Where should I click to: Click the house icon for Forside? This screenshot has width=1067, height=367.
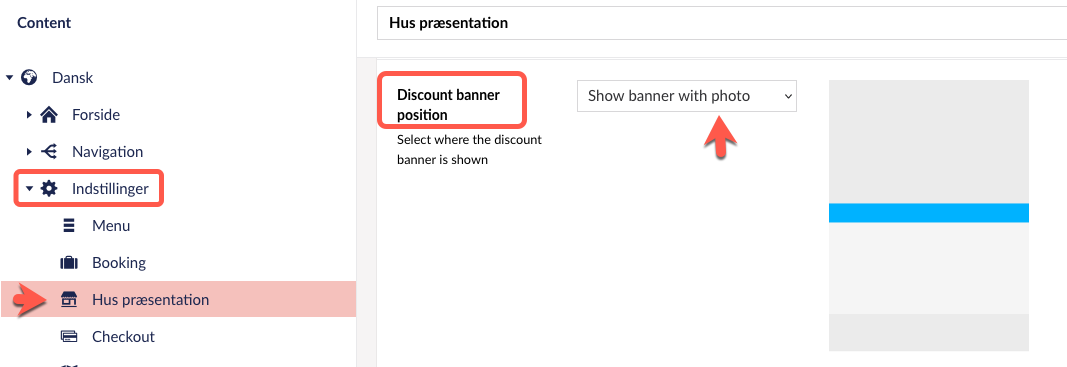coord(49,114)
